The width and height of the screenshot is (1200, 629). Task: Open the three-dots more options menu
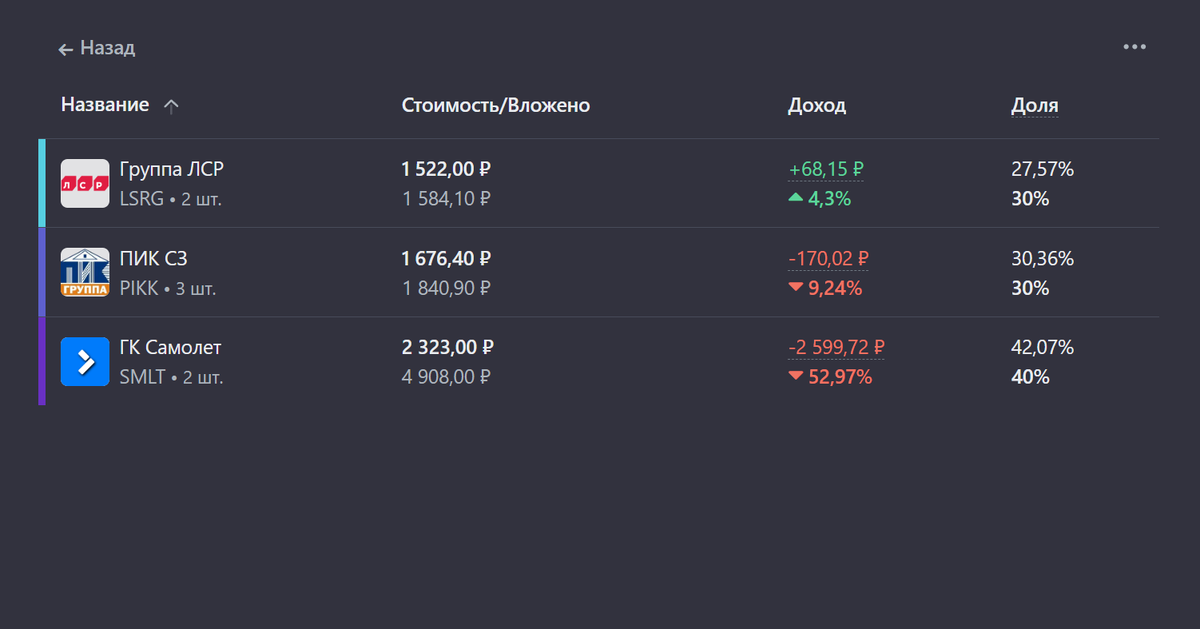pyautogui.click(x=1134, y=47)
